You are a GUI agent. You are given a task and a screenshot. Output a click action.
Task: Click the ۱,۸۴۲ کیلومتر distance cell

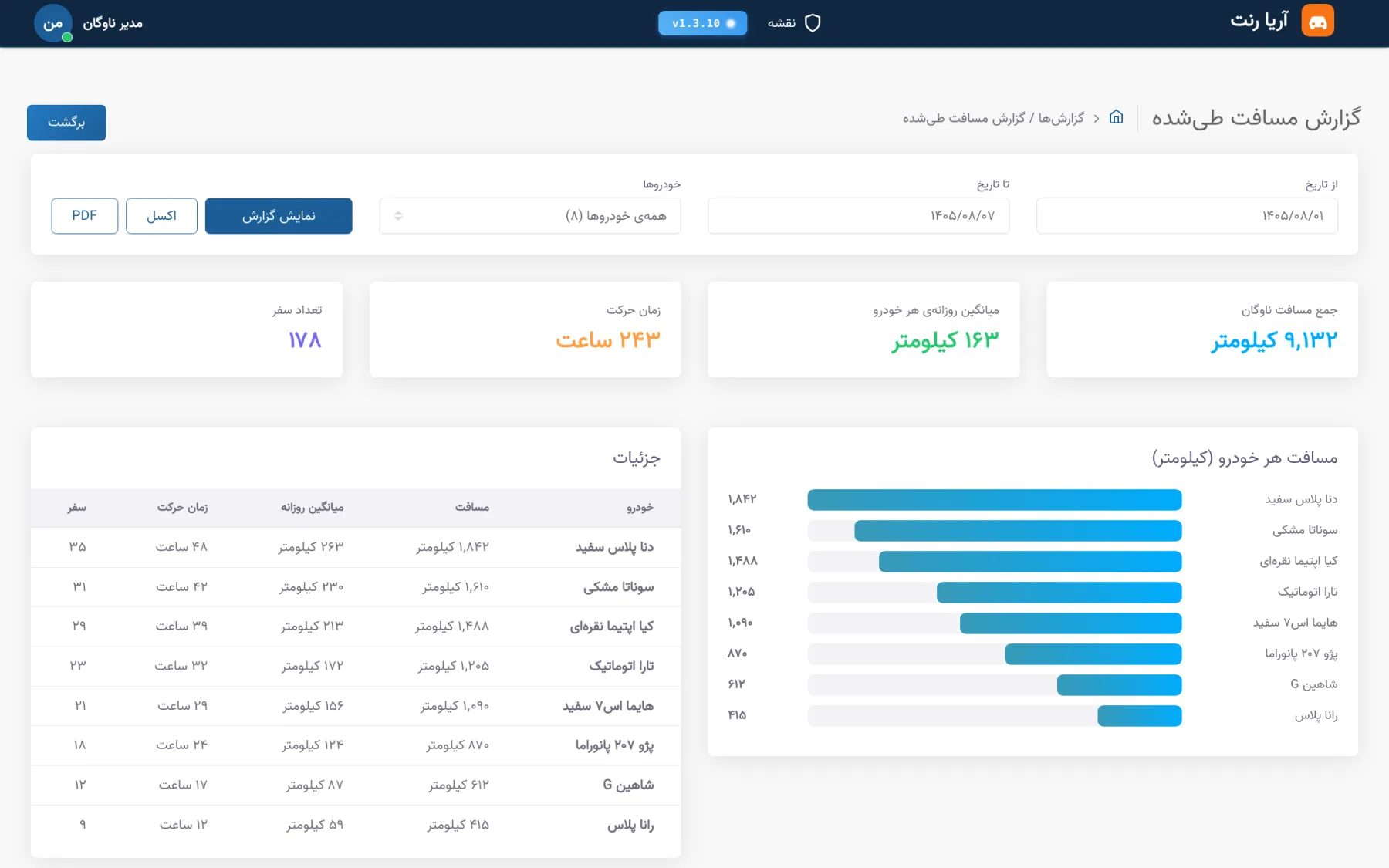[452, 548]
